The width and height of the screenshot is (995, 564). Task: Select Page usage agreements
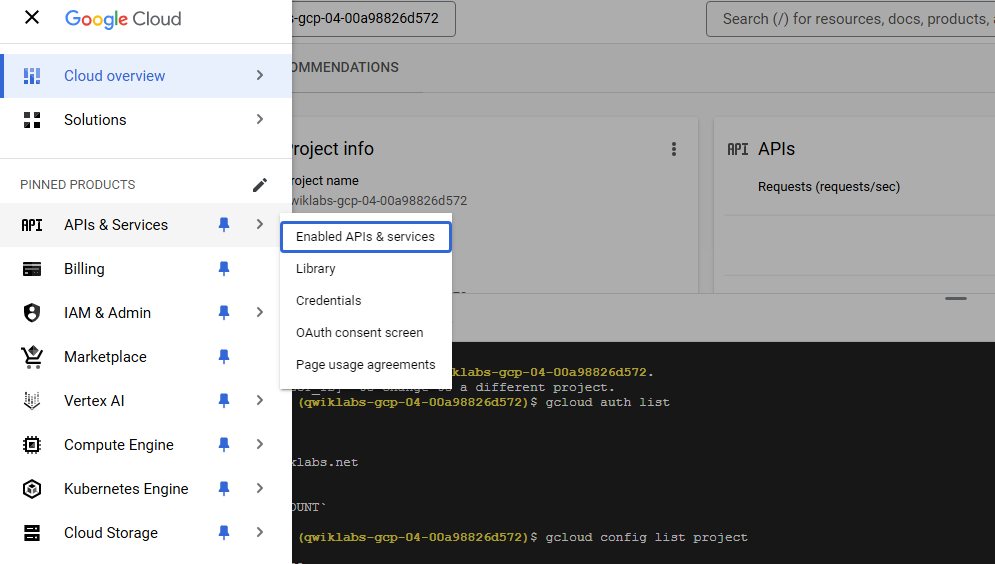point(366,365)
